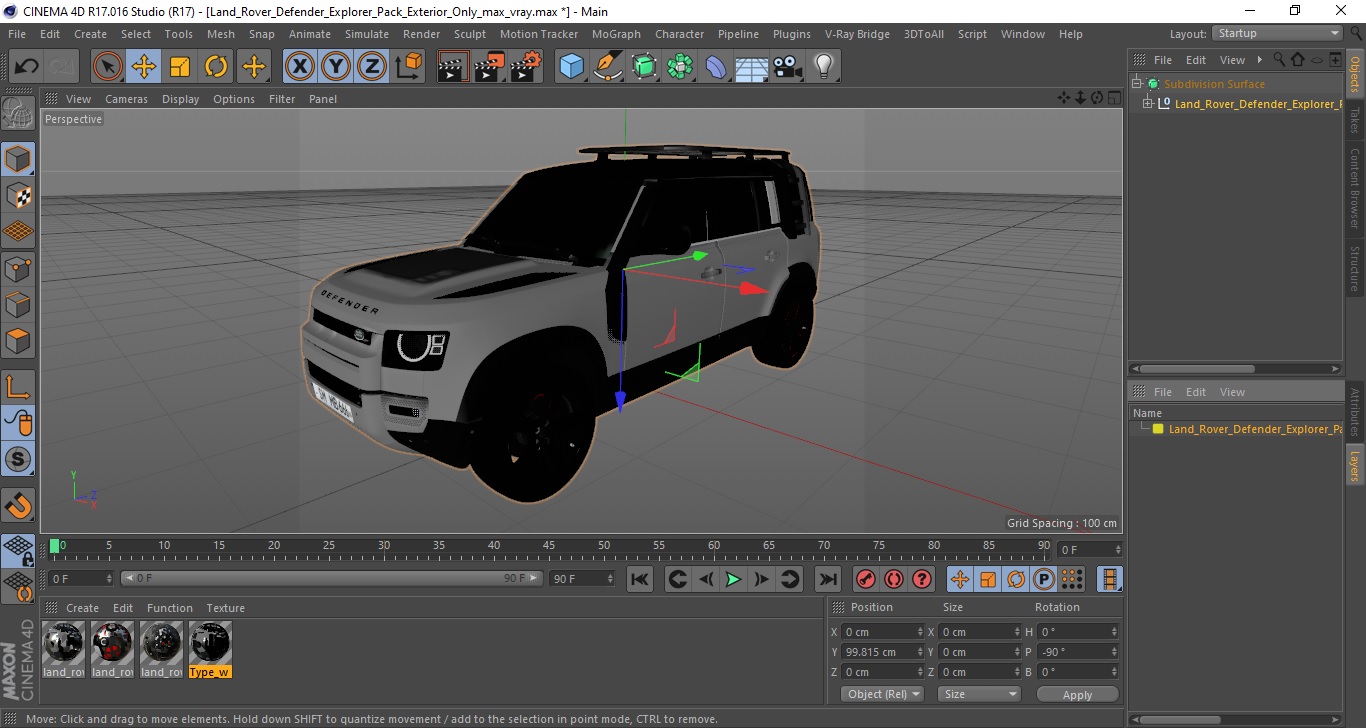Click the last-used tool icon
Image resolution: width=1366 pixels, height=728 pixels.
[x=254, y=67]
